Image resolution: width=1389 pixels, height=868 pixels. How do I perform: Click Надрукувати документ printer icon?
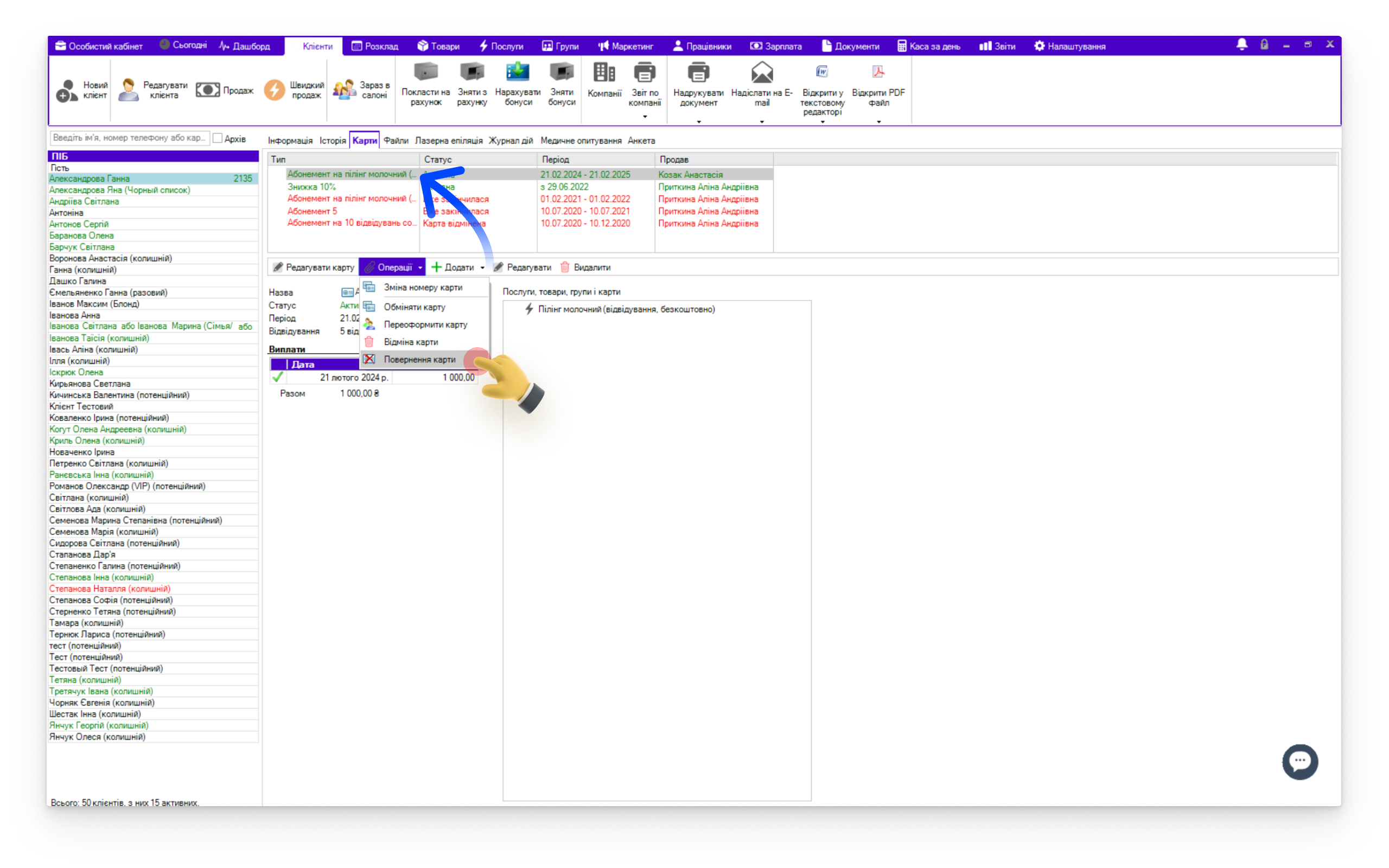point(698,72)
